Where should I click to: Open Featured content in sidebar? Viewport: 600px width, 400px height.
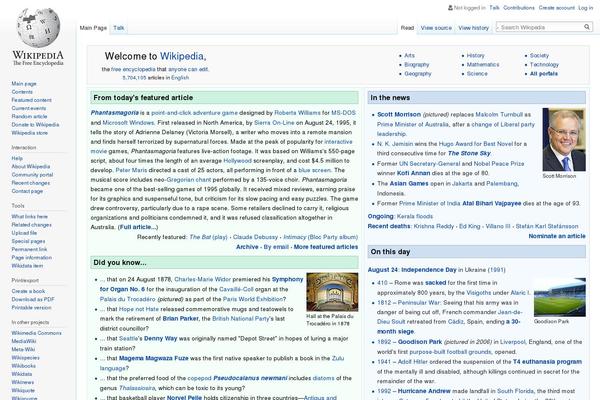[31, 100]
